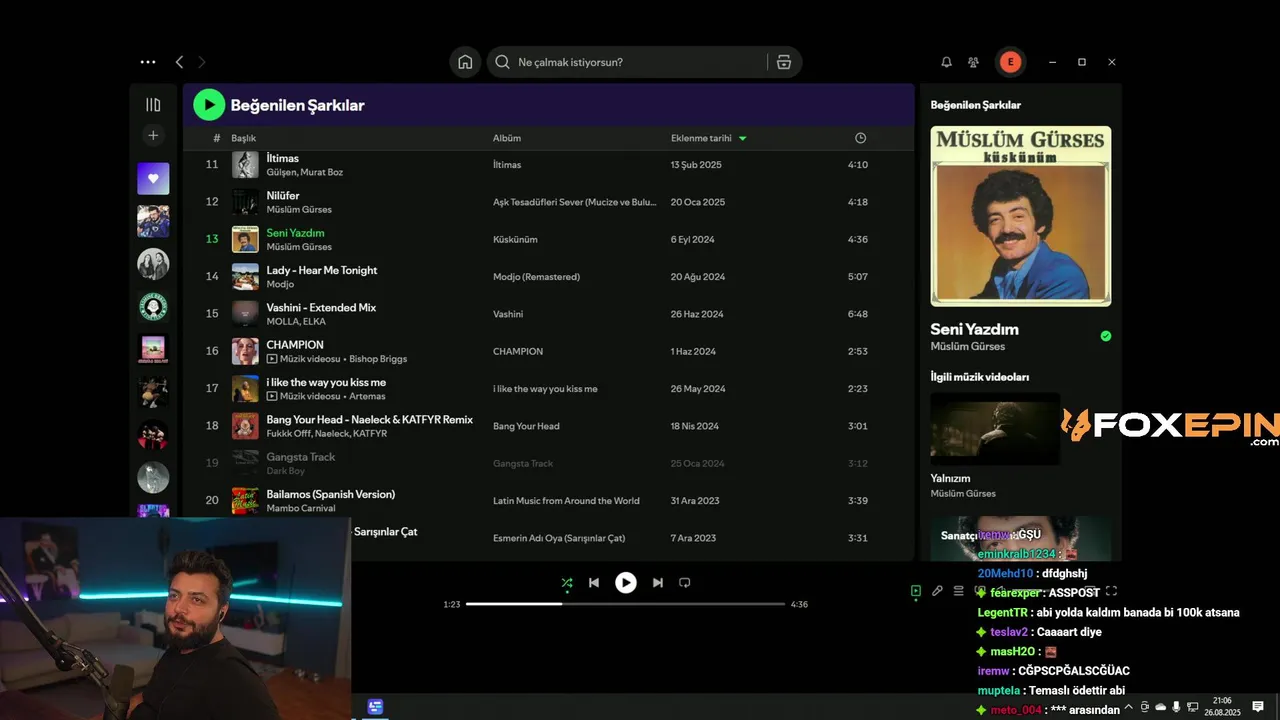Open Artemas artist link

[367, 396]
